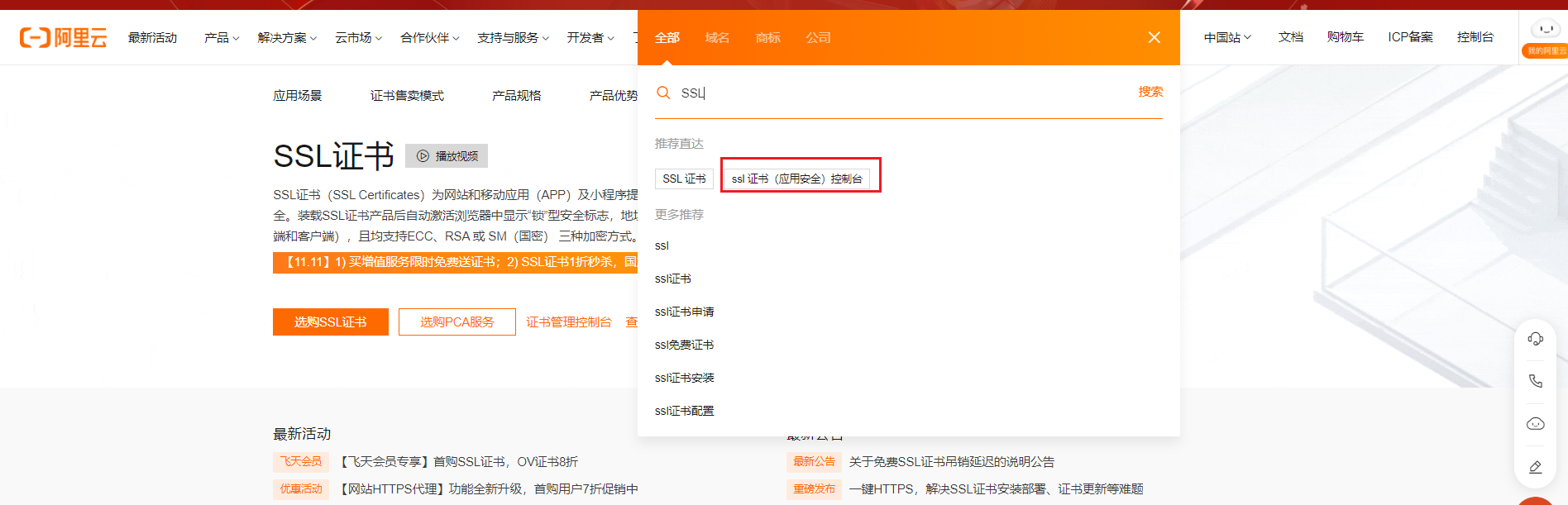Open 证书管理控制台 link
The width and height of the screenshot is (1568, 505).
(569, 322)
